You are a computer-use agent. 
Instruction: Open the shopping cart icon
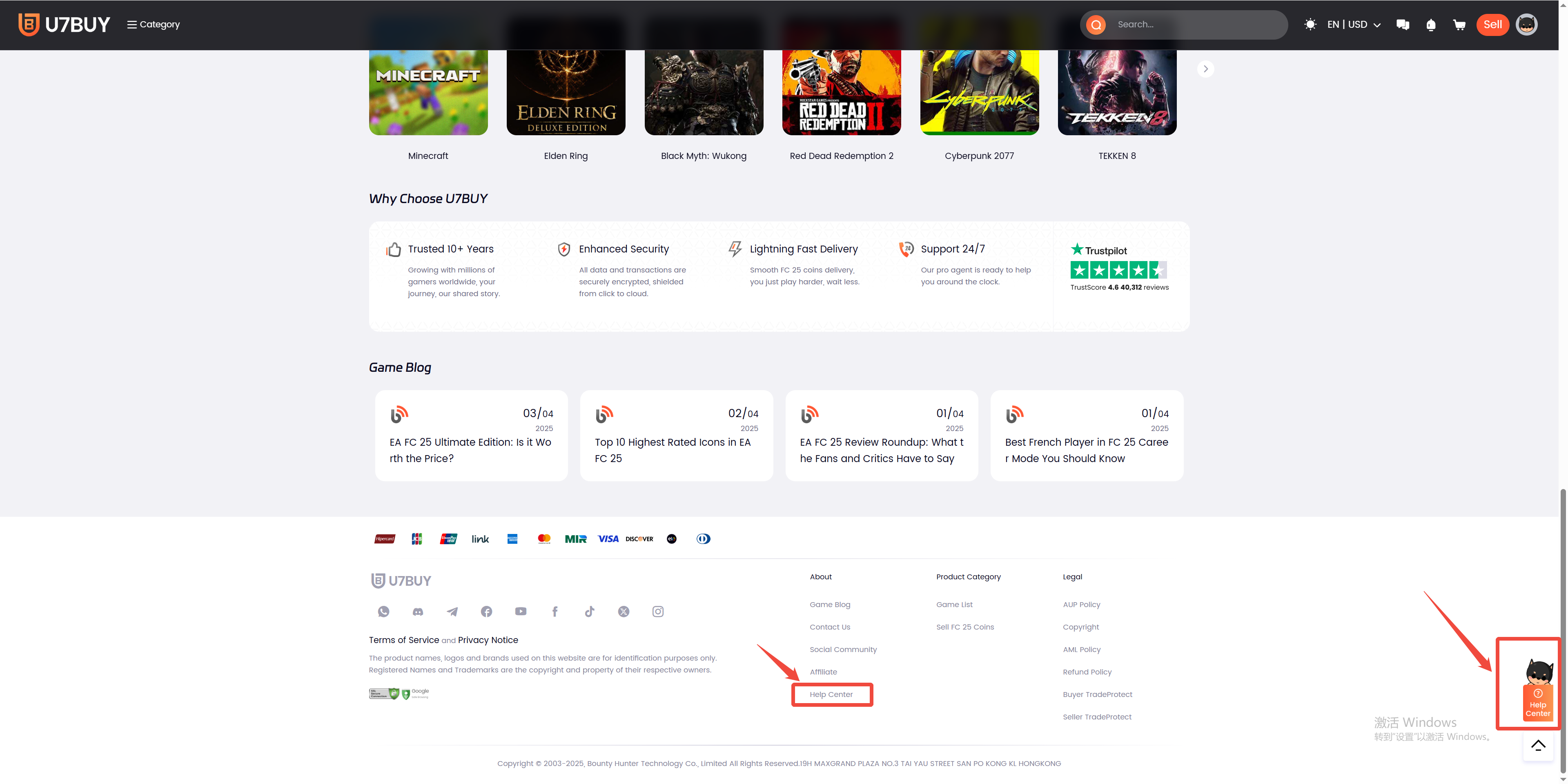1459,25
